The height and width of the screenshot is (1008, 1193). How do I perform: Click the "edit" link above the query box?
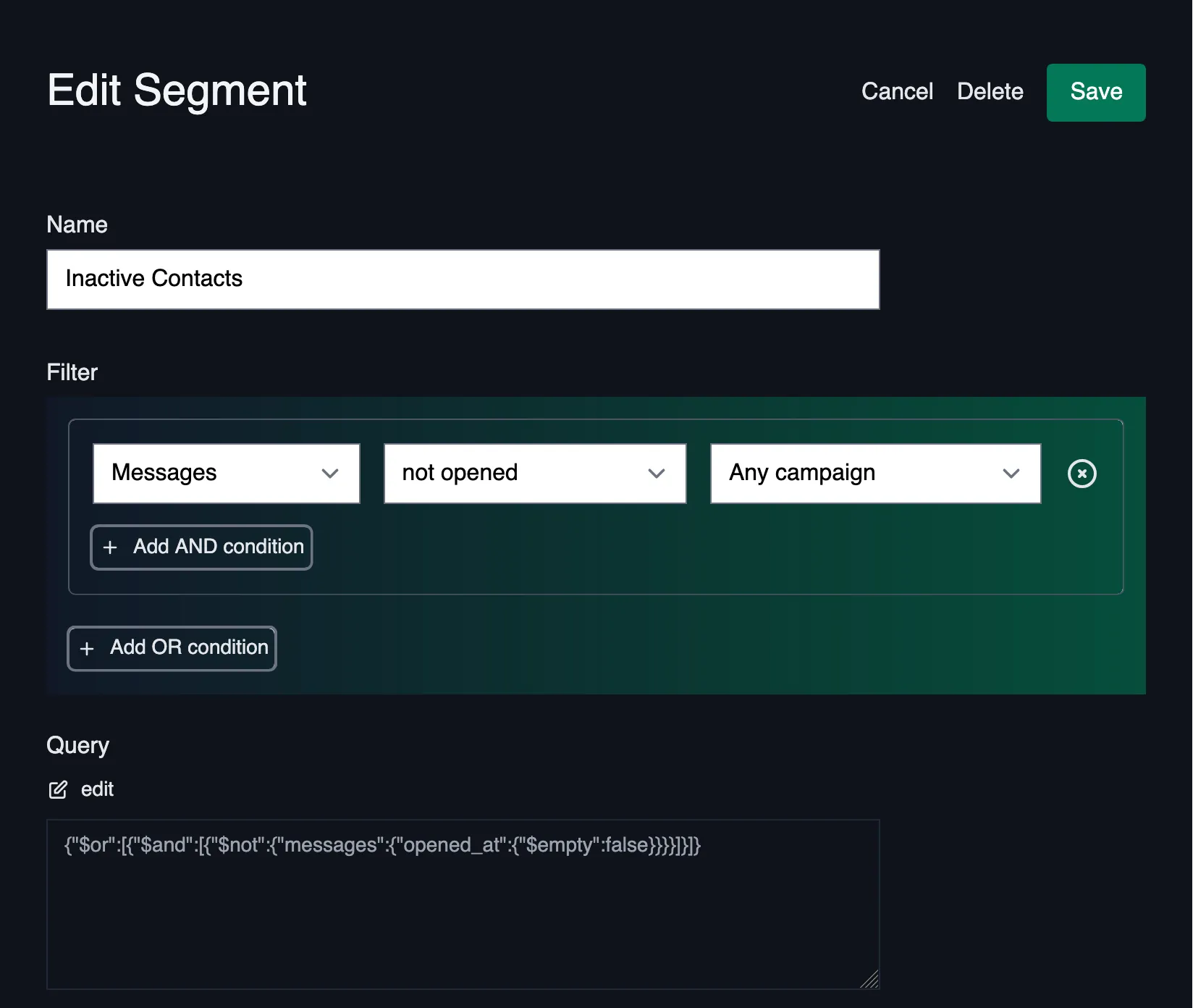pos(97,789)
